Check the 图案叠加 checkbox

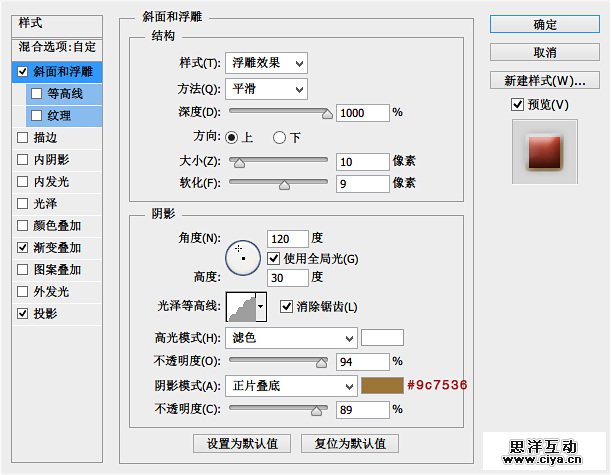(x=23, y=269)
